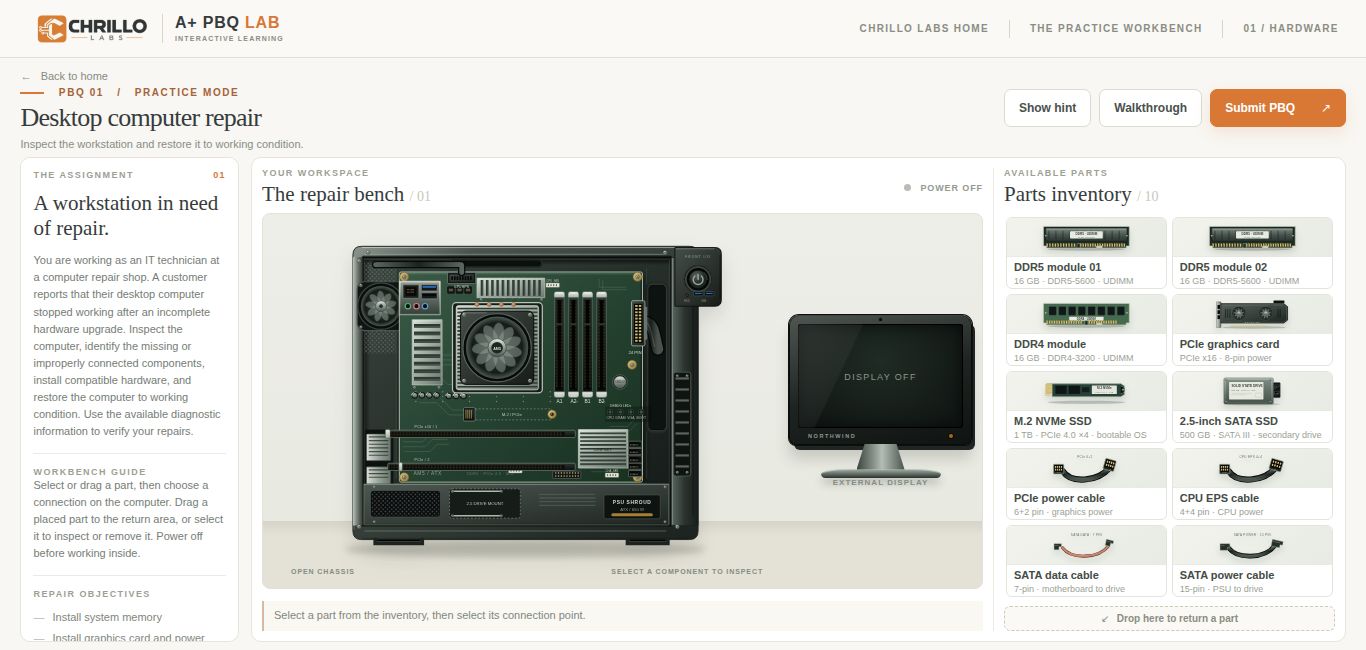Viewport: 1366px width, 650px height.
Task: Select the round CMOS battery
Action: 620,382
